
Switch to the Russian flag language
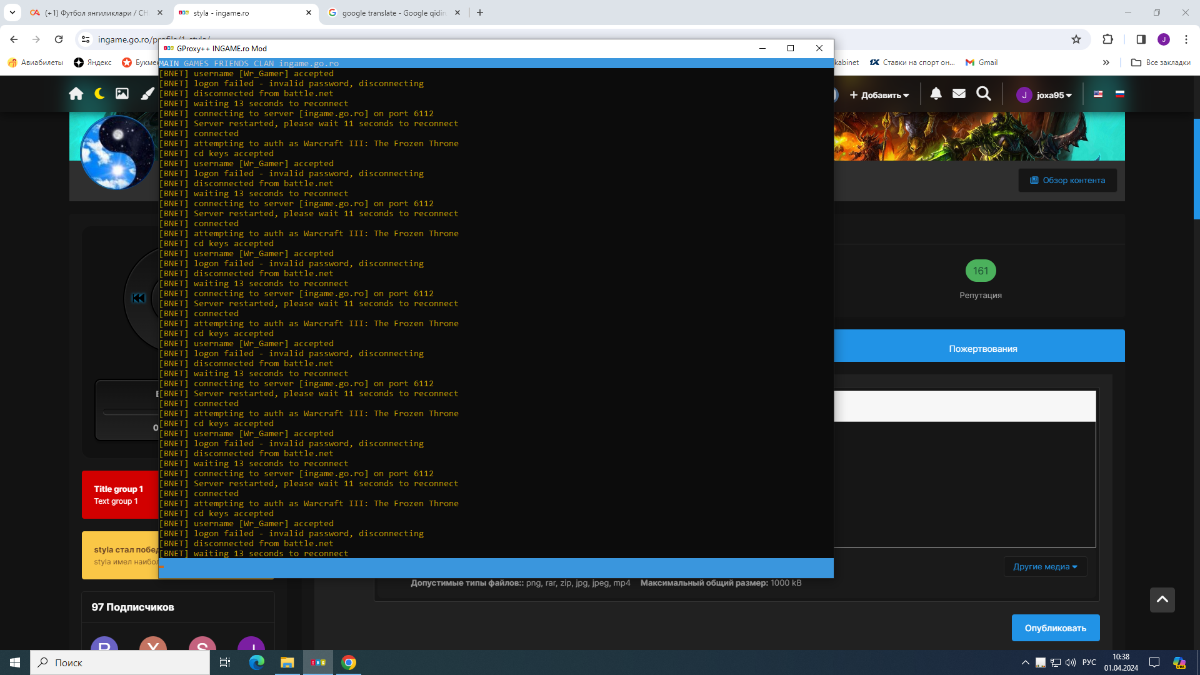[x=1120, y=94]
